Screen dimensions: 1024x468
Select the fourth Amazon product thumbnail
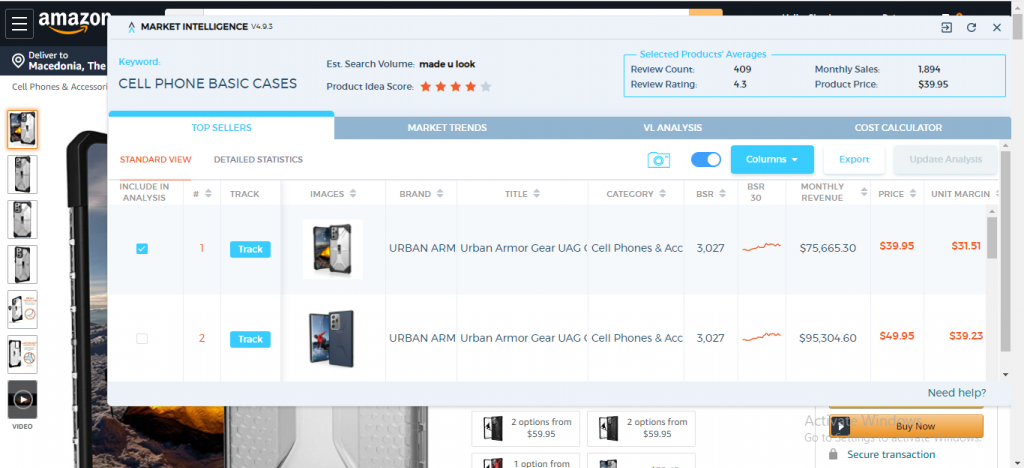[22, 264]
